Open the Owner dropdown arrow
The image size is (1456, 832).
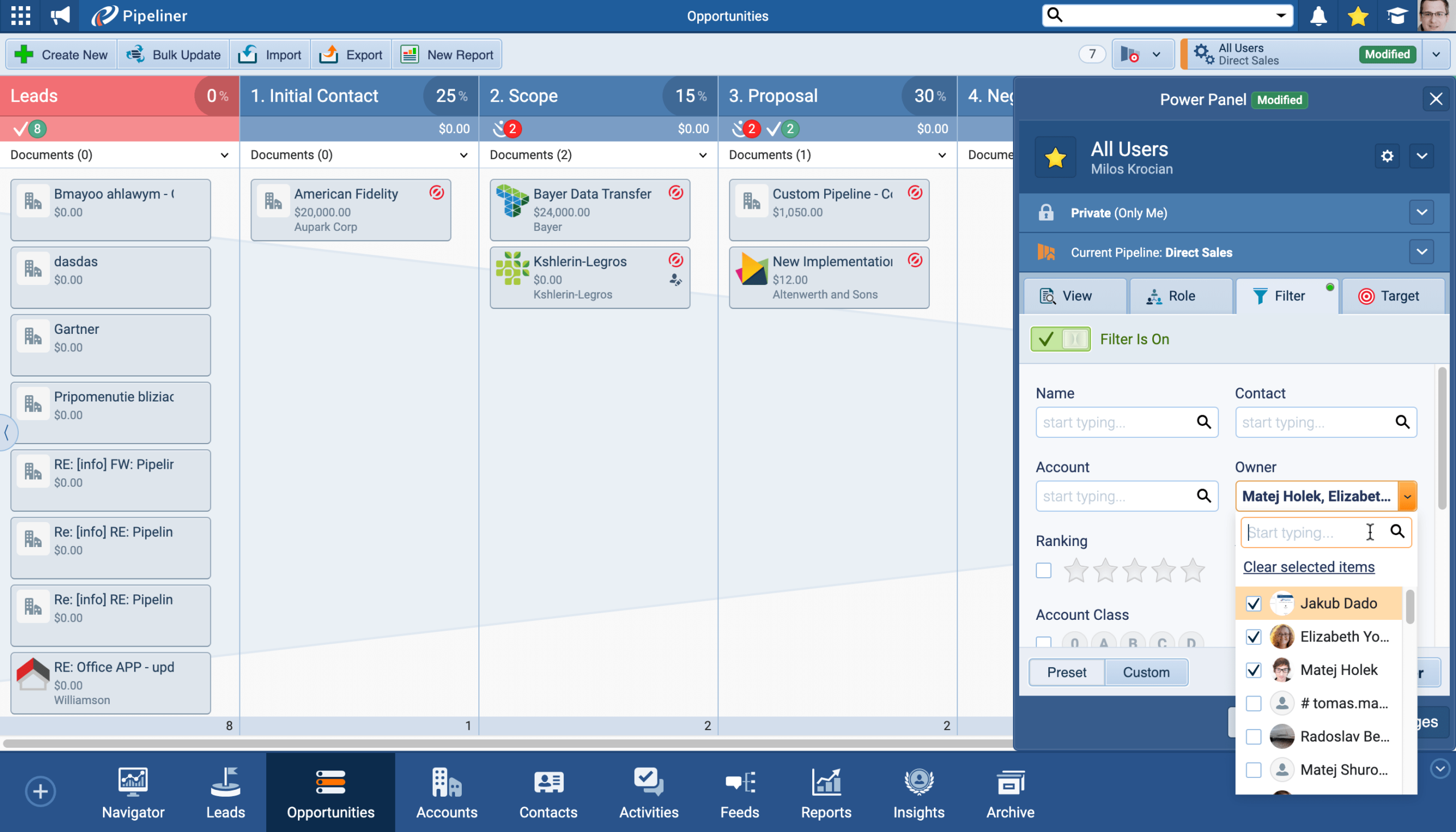tap(1407, 496)
